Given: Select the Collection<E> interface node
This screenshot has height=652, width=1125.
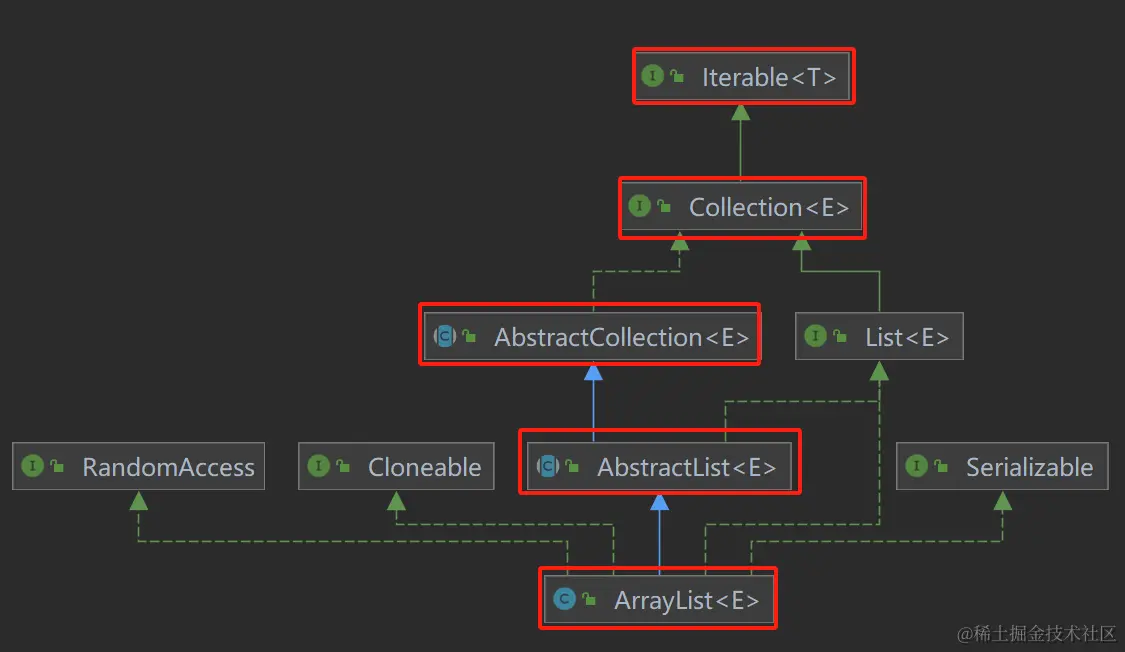Looking at the screenshot, I should pos(742,207).
